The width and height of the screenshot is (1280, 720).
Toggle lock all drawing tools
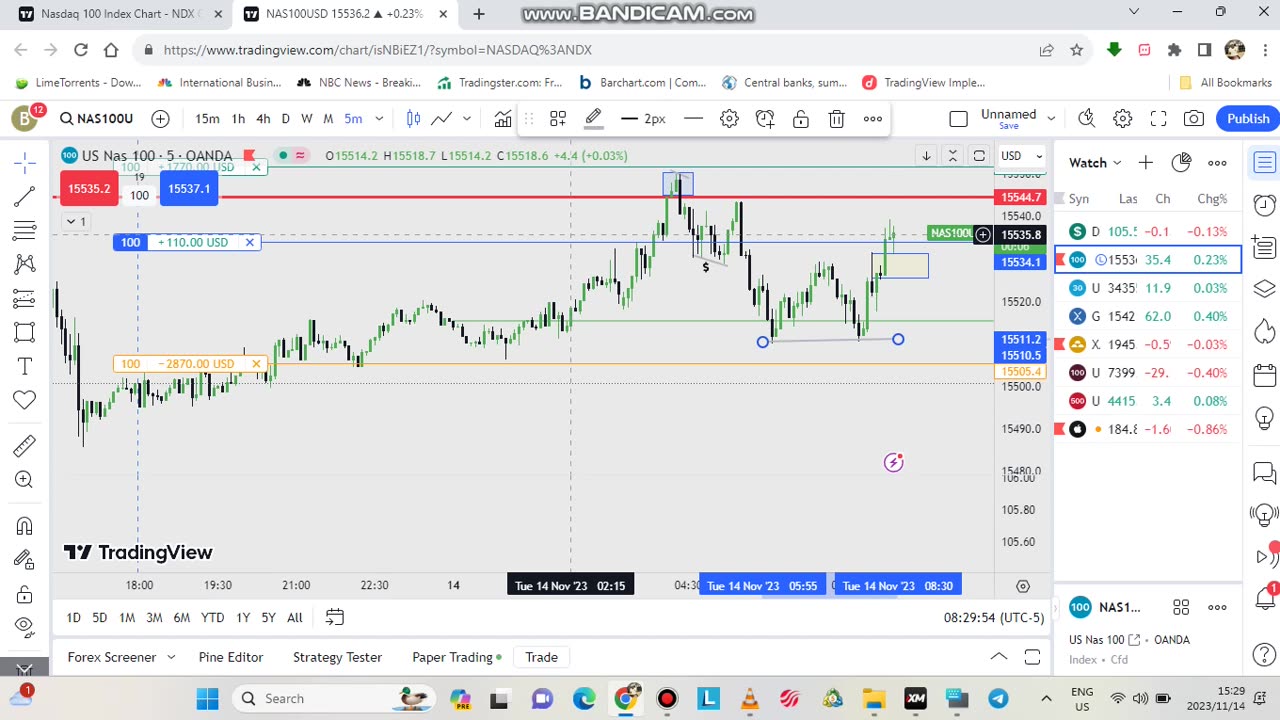(25, 594)
